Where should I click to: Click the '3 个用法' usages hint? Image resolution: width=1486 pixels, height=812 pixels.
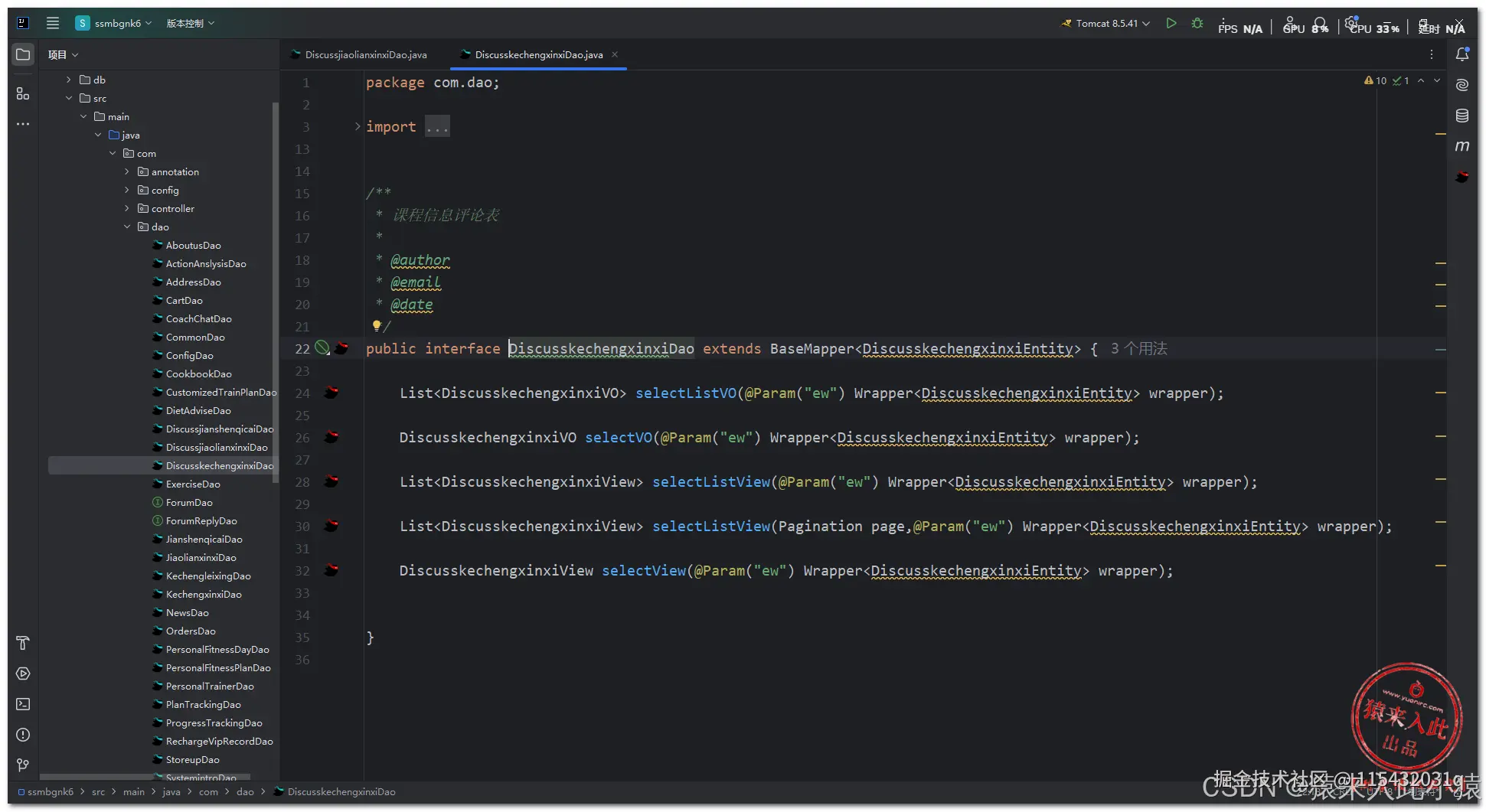pyautogui.click(x=1139, y=349)
